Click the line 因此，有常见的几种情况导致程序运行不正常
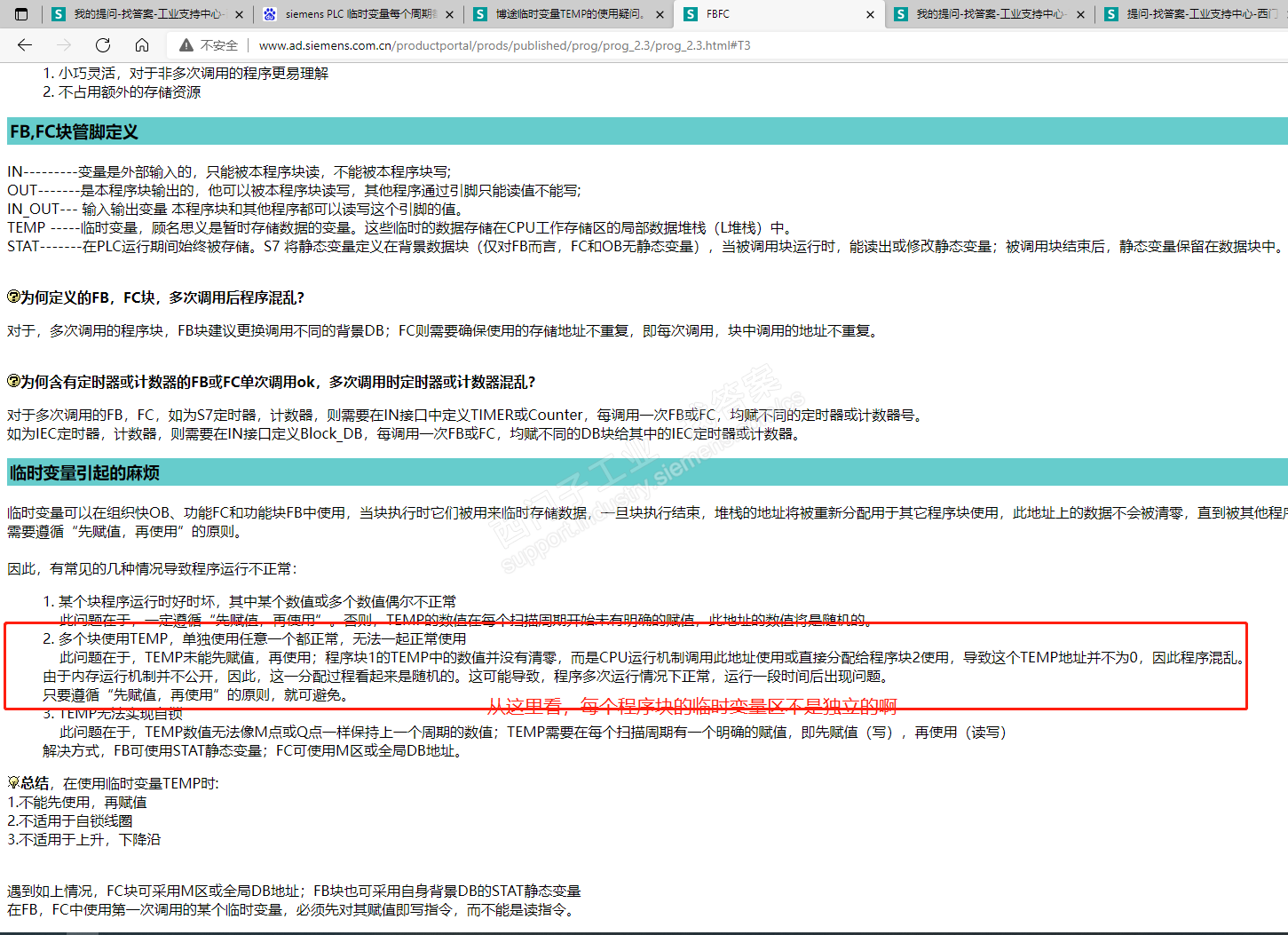Image resolution: width=1288 pixels, height=935 pixels. click(x=153, y=568)
